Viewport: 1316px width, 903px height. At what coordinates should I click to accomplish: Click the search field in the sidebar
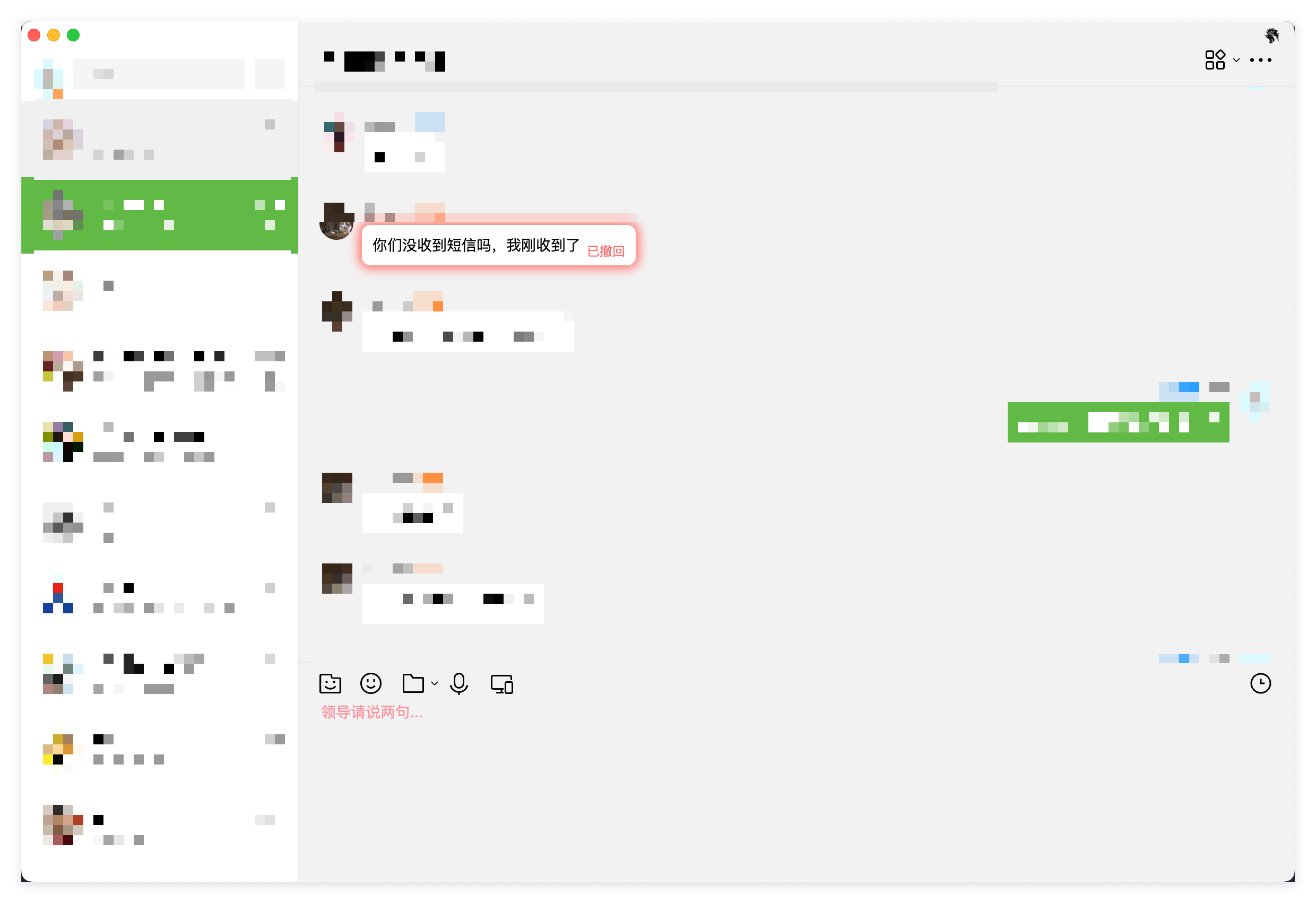pos(159,74)
